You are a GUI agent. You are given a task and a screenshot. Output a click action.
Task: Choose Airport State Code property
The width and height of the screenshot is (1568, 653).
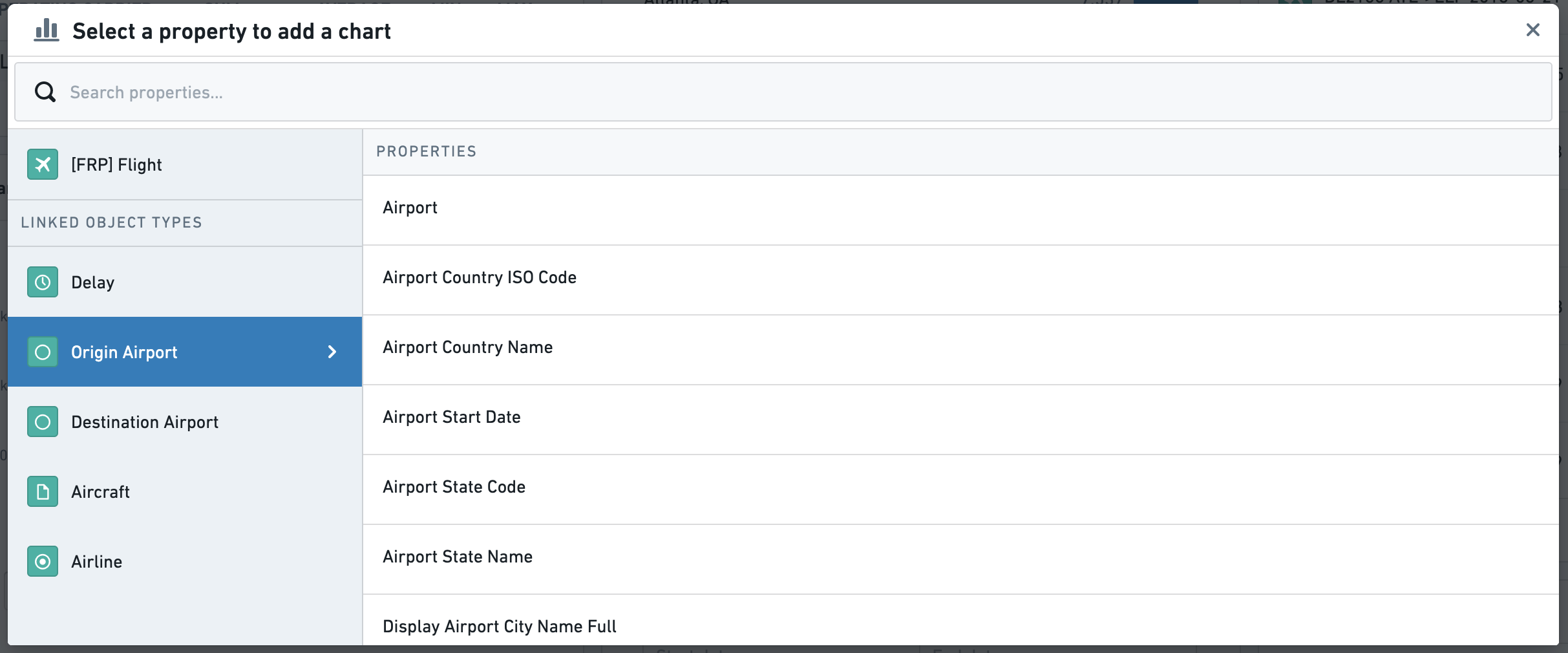(x=961, y=489)
